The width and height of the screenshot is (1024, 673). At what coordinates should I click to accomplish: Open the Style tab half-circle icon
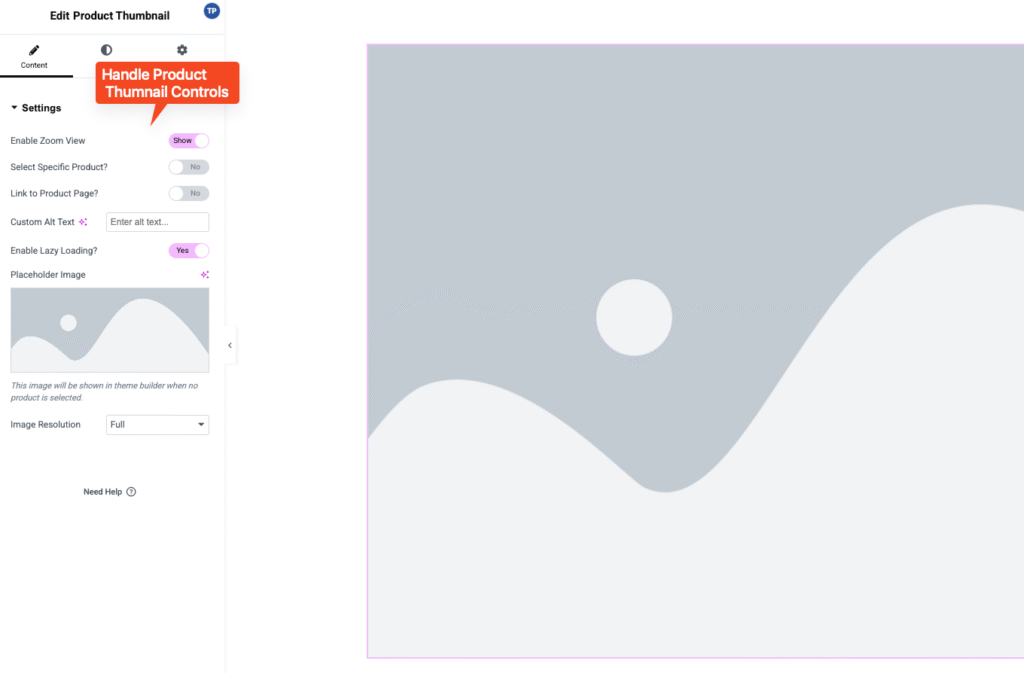coord(106,50)
